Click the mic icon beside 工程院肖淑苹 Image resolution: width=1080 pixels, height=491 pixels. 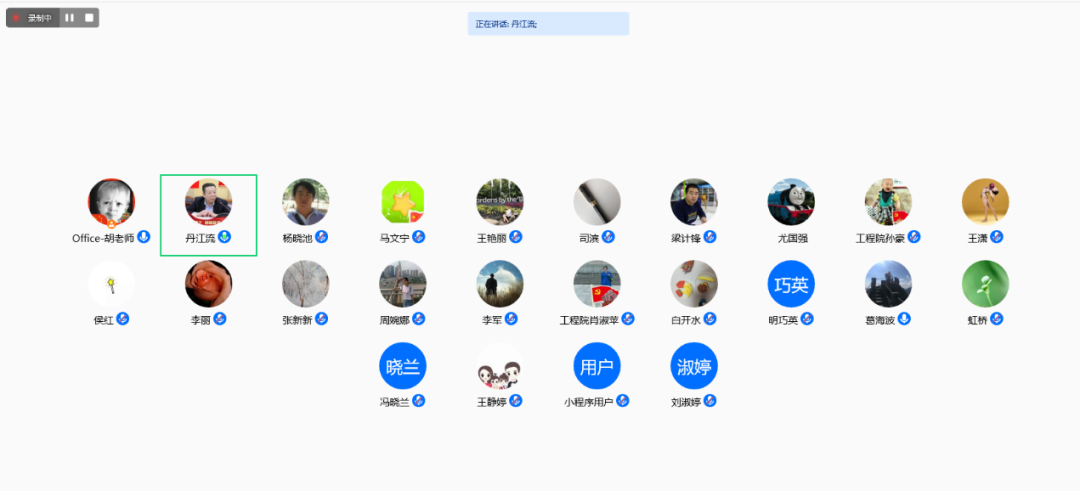point(628,319)
